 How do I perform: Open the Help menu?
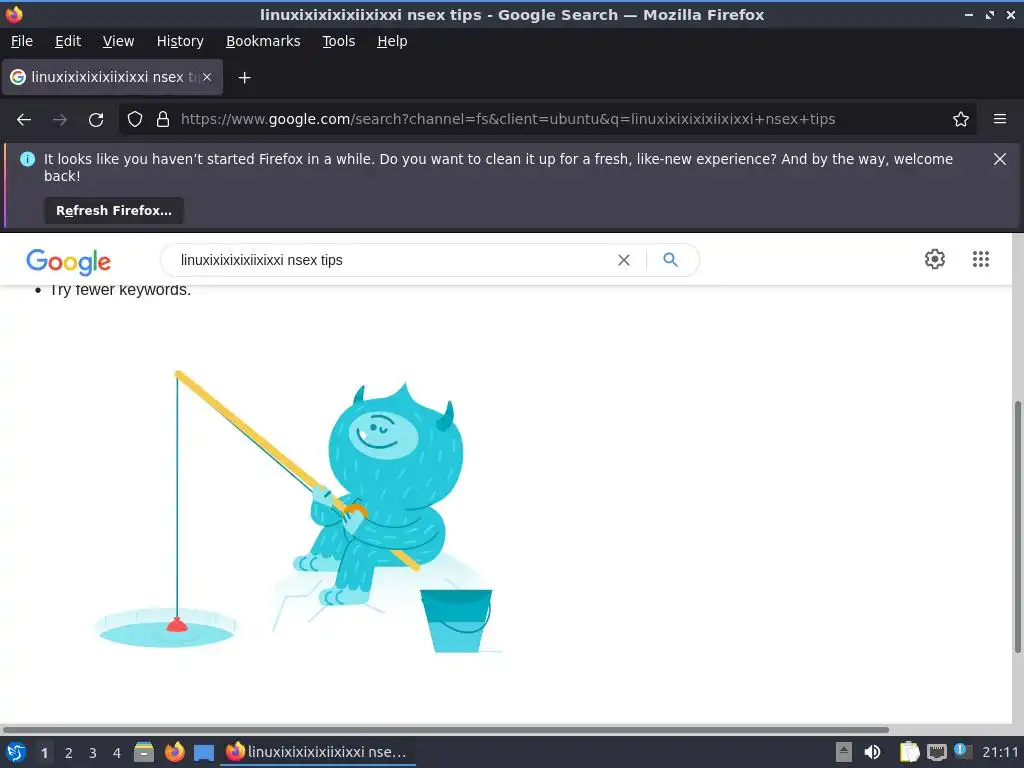392,41
